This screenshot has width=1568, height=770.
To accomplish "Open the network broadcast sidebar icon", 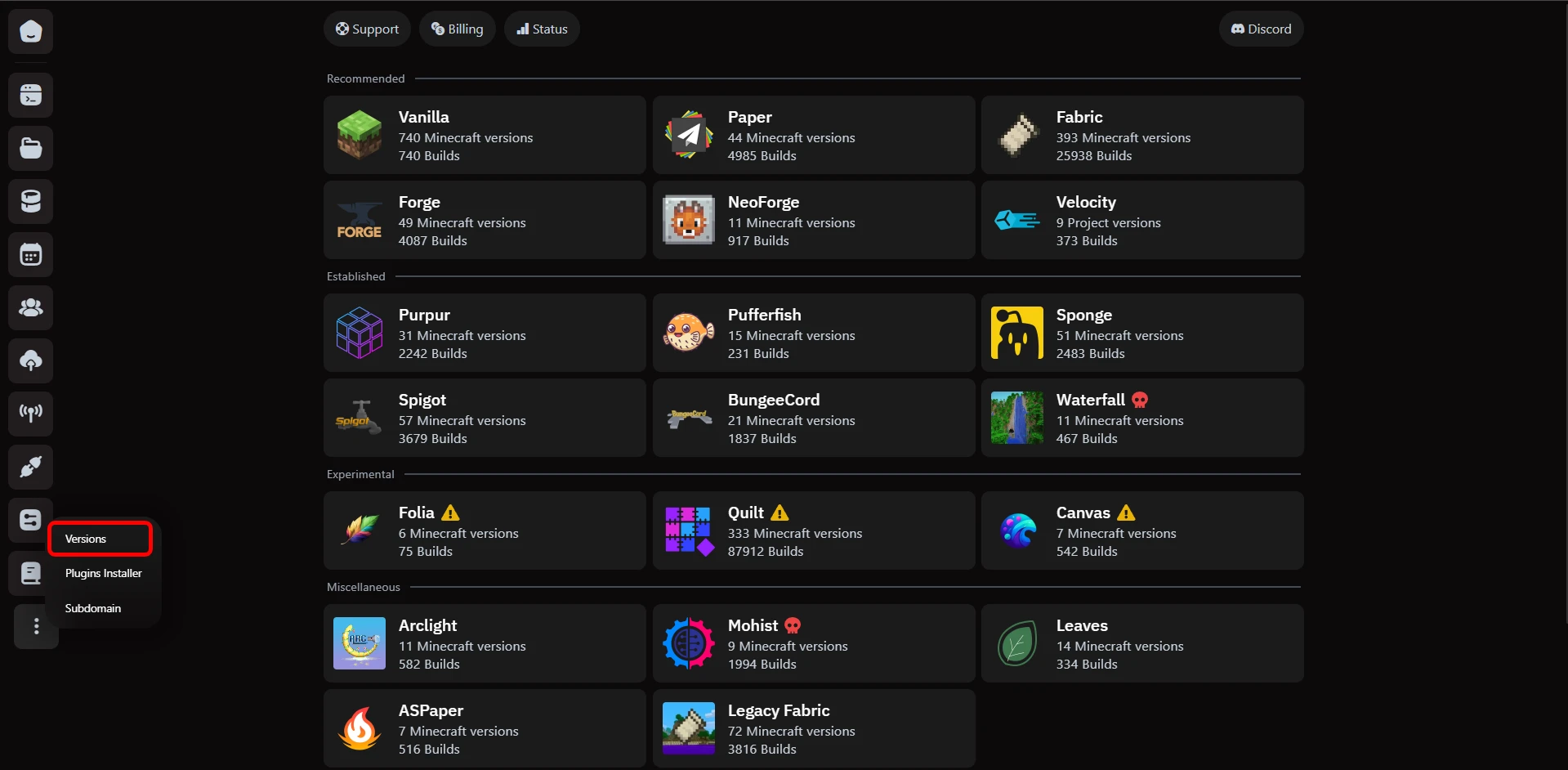I will coord(31,414).
